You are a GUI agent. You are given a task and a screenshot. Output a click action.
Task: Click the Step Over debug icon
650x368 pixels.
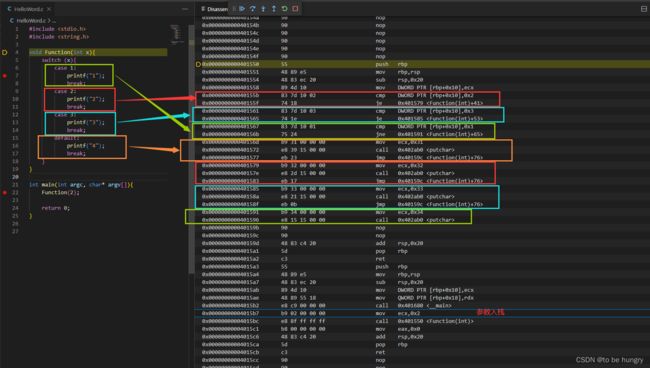[252, 8]
